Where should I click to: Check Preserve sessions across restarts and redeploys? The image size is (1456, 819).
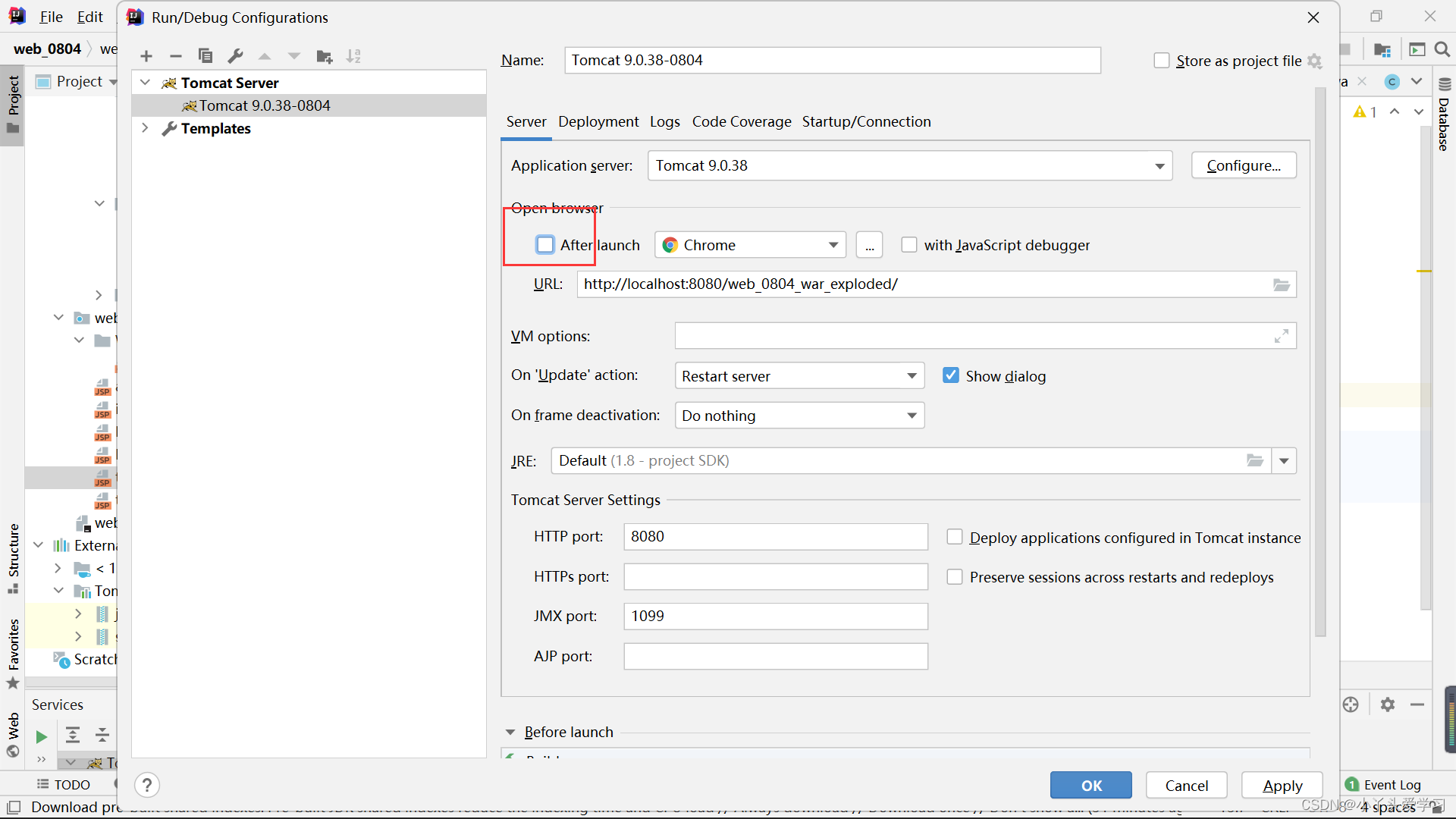pos(955,577)
